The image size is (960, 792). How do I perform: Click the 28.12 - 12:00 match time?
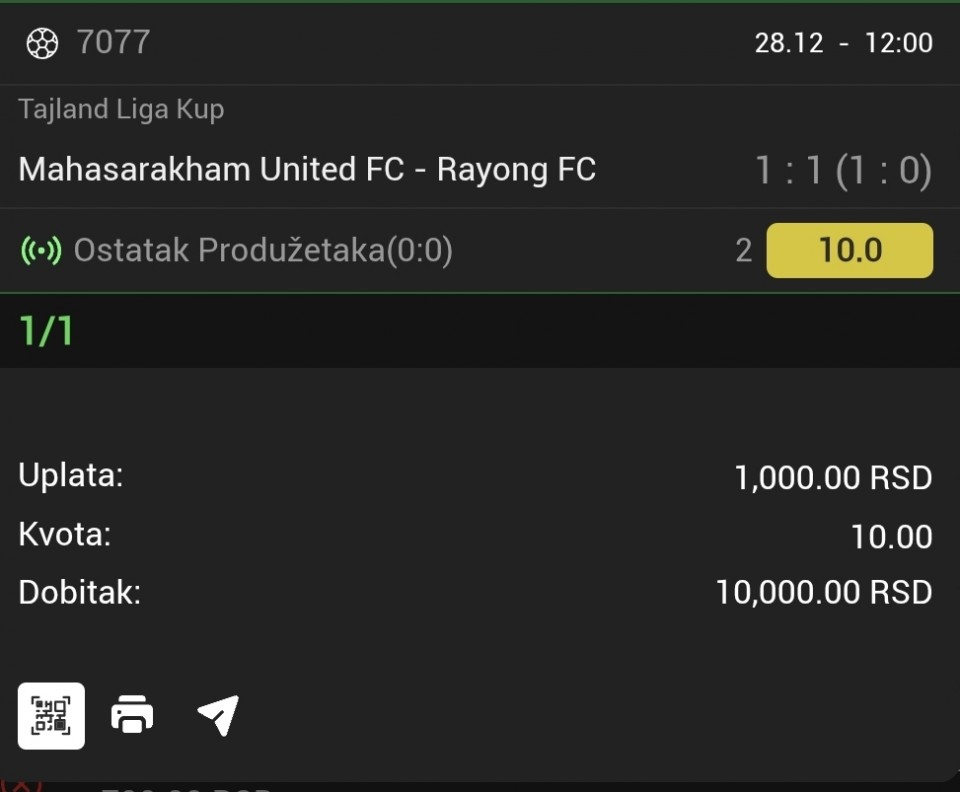click(x=843, y=43)
